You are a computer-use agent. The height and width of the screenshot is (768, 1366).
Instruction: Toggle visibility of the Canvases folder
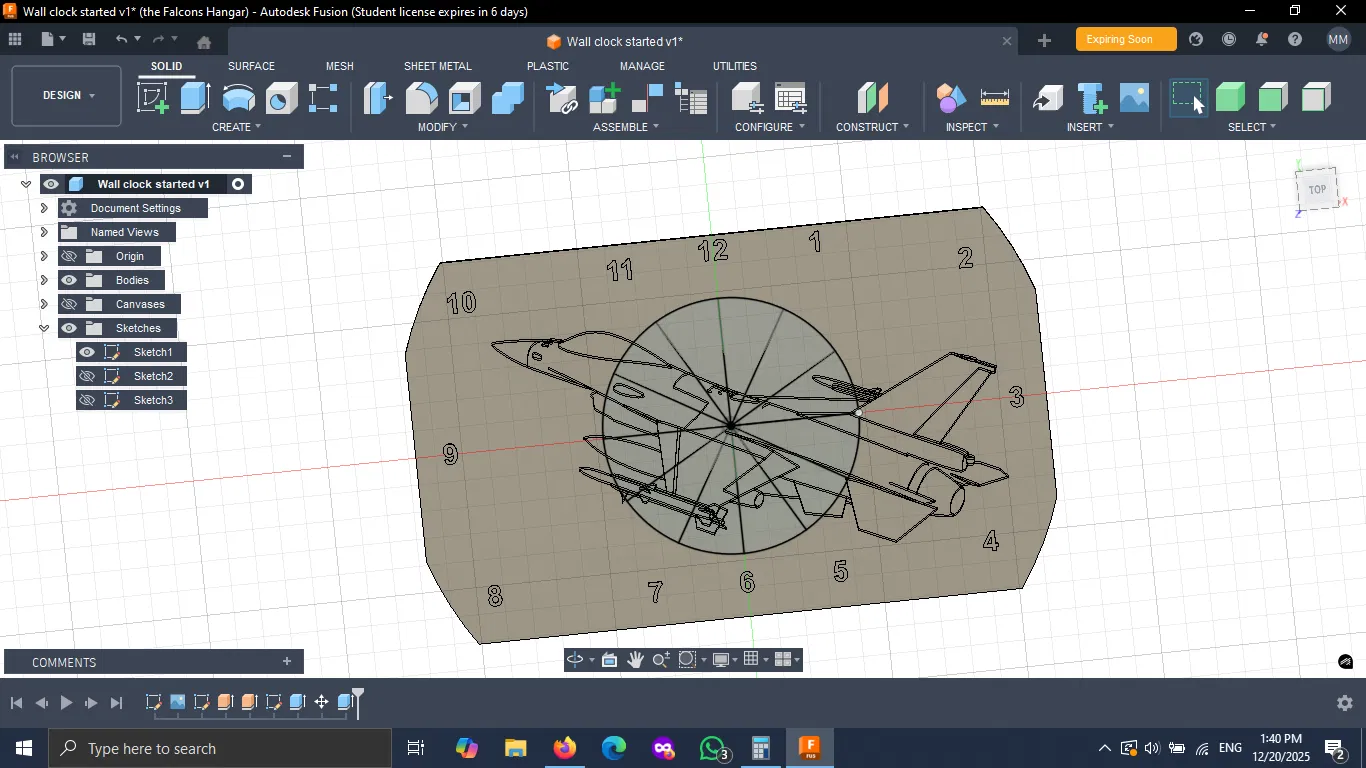(x=69, y=304)
